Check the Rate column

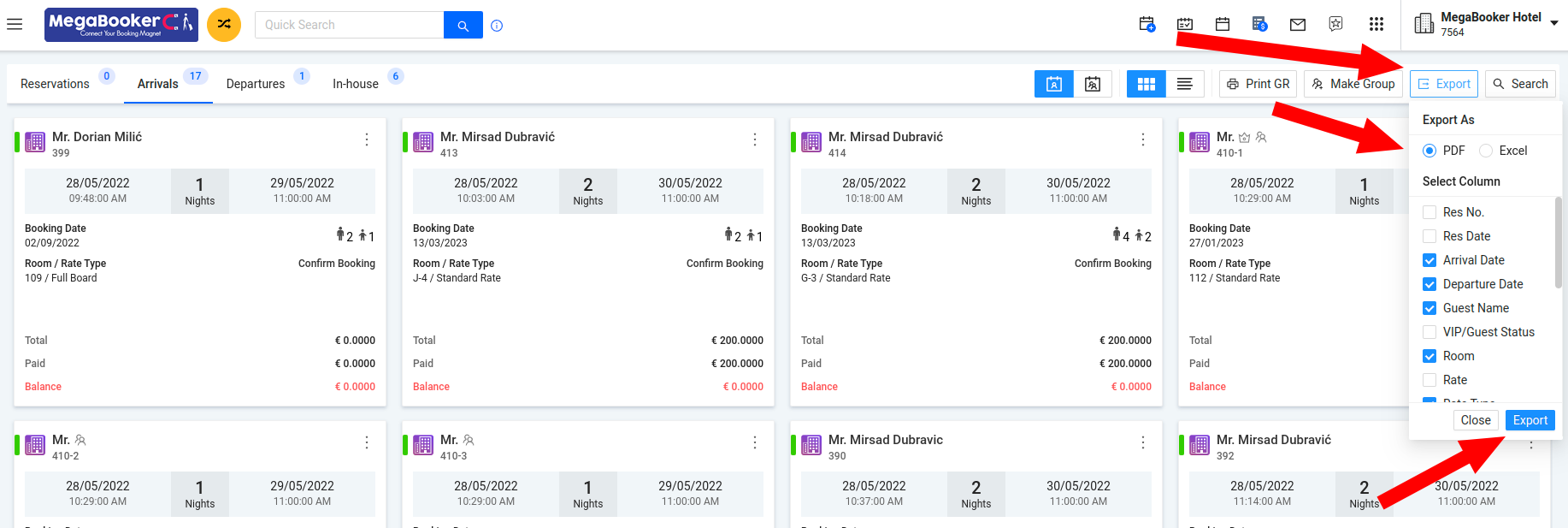(x=1429, y=380)
